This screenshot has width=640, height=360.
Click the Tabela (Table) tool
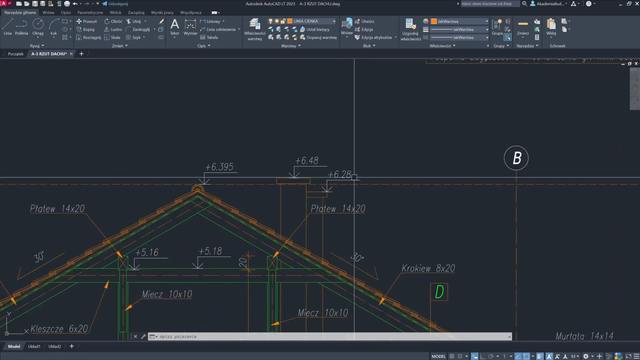click(x=209, y=38)
